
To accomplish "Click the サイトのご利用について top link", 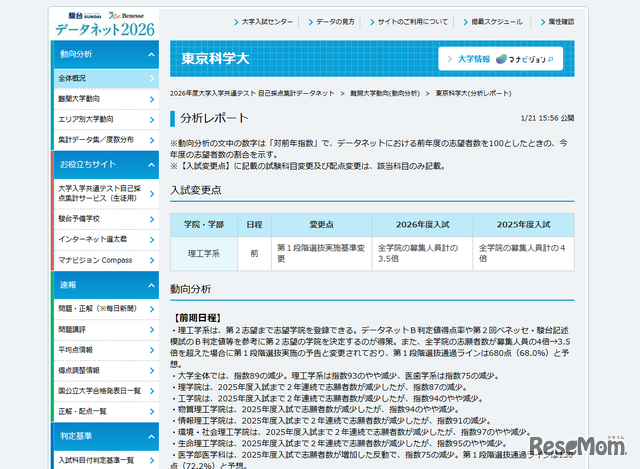I will (409, 22).
